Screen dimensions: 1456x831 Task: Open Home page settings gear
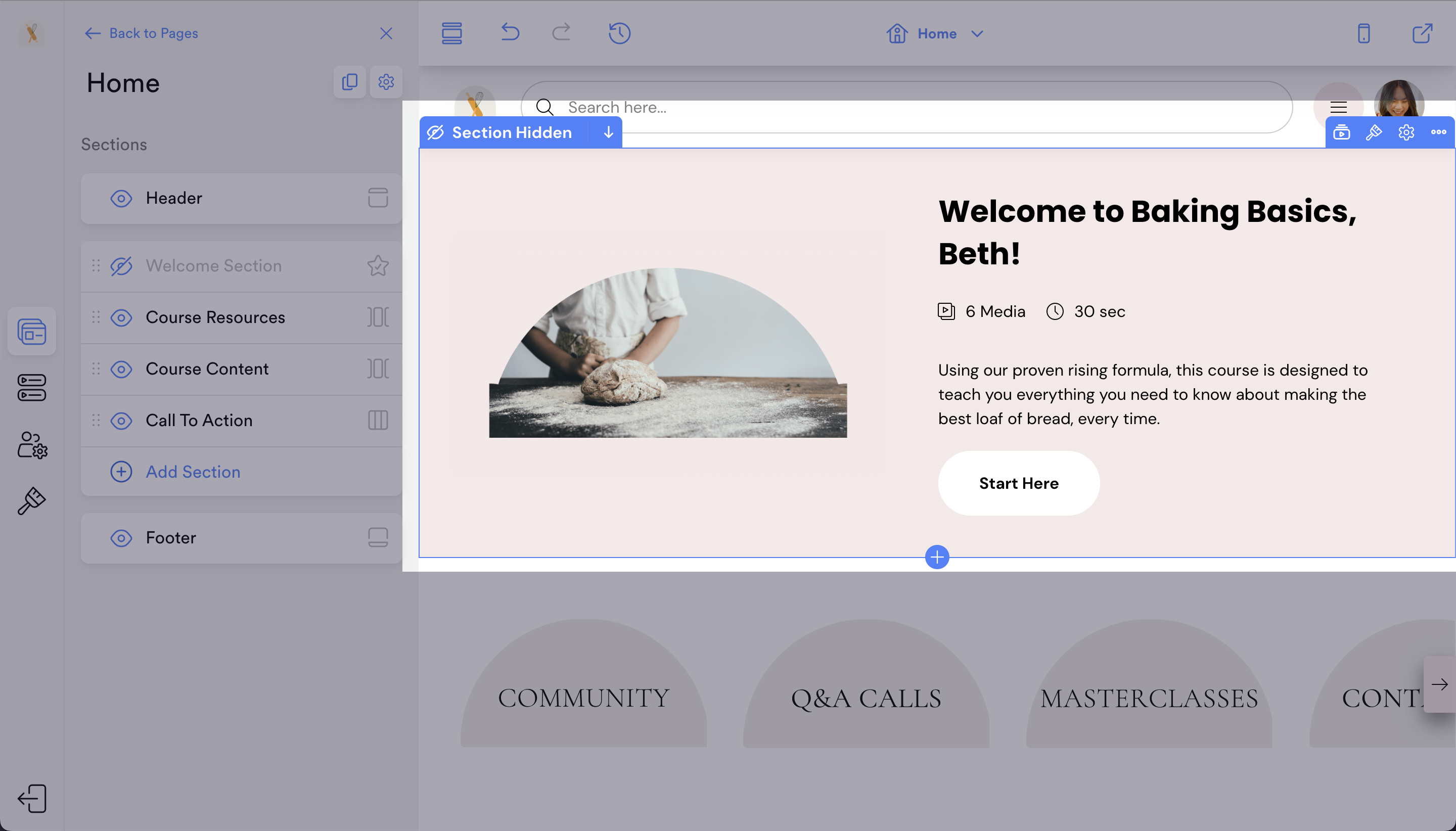point(386,82)
